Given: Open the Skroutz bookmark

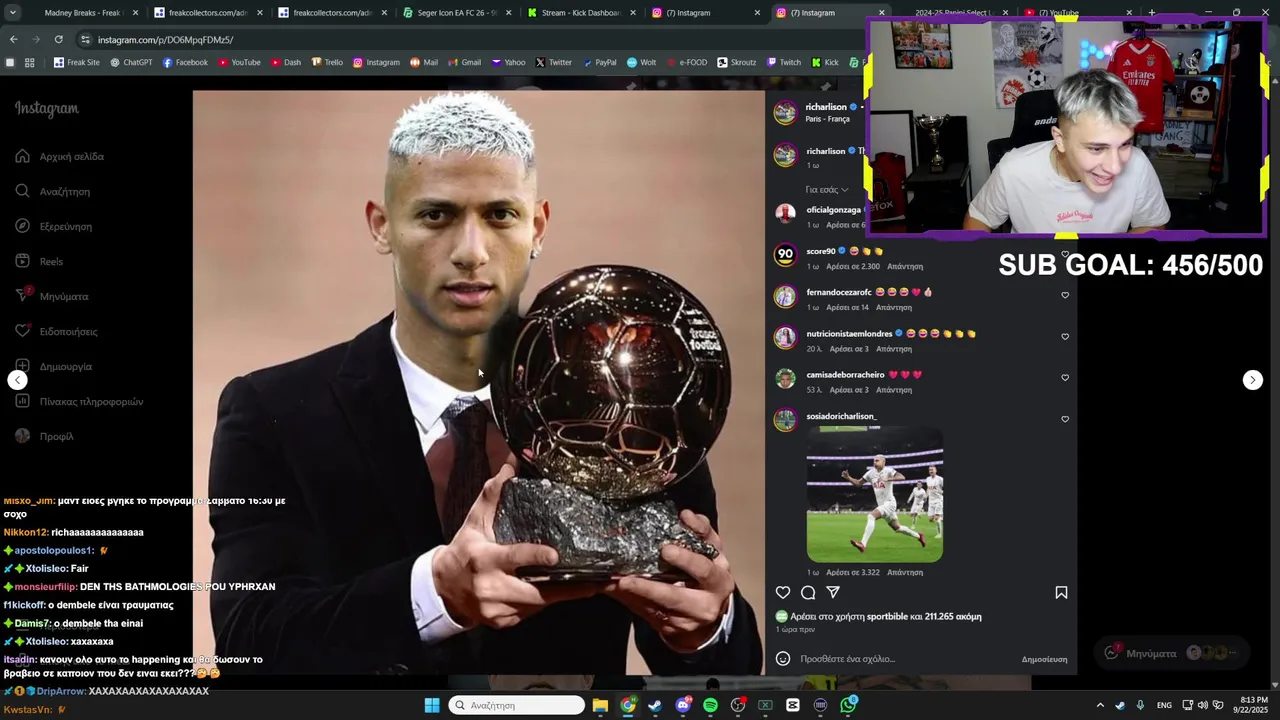Looking at the screenshot, I should click(x=736, y=62).
